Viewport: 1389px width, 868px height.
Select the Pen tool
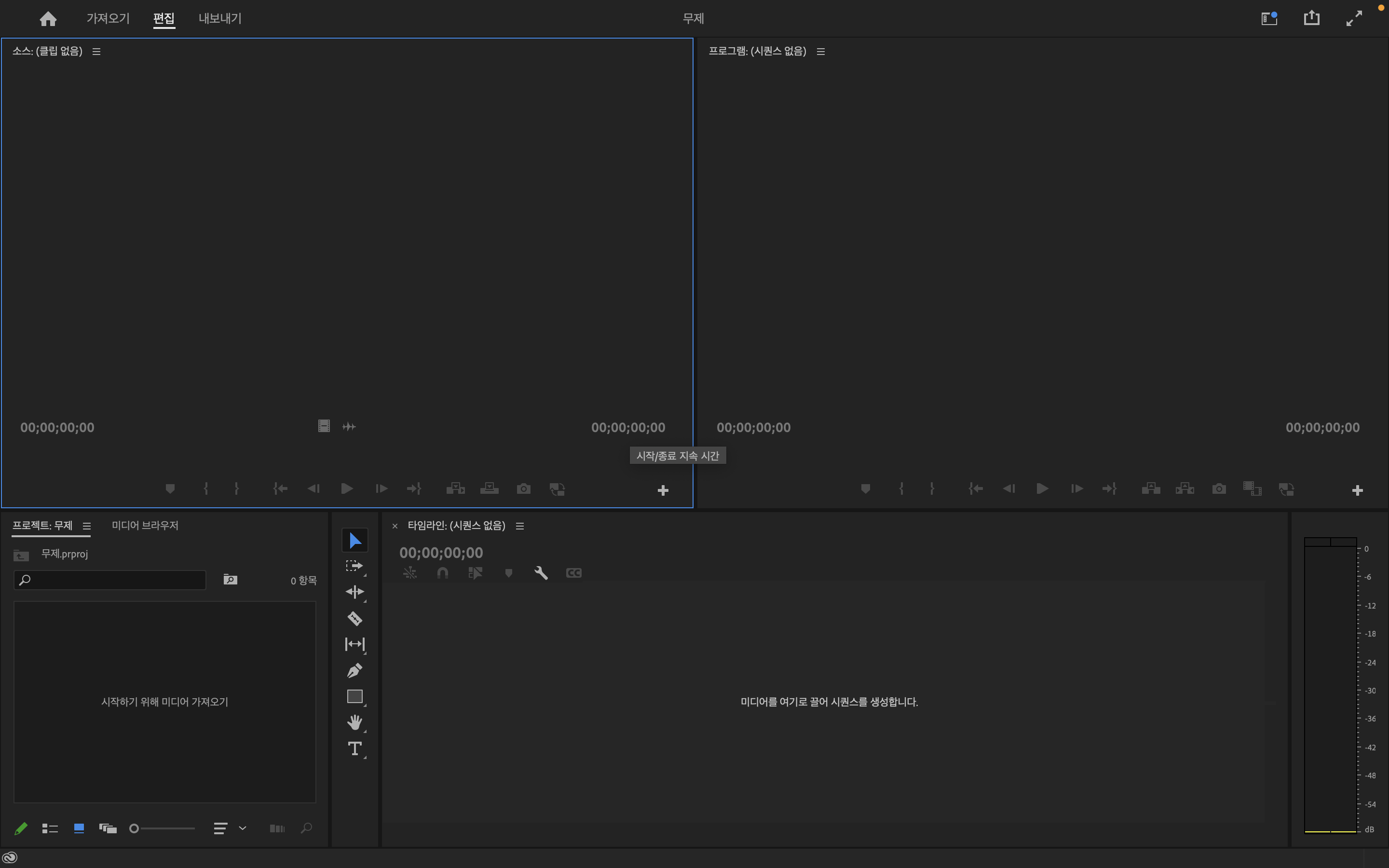pyautogui.click(x=354, y=670)
